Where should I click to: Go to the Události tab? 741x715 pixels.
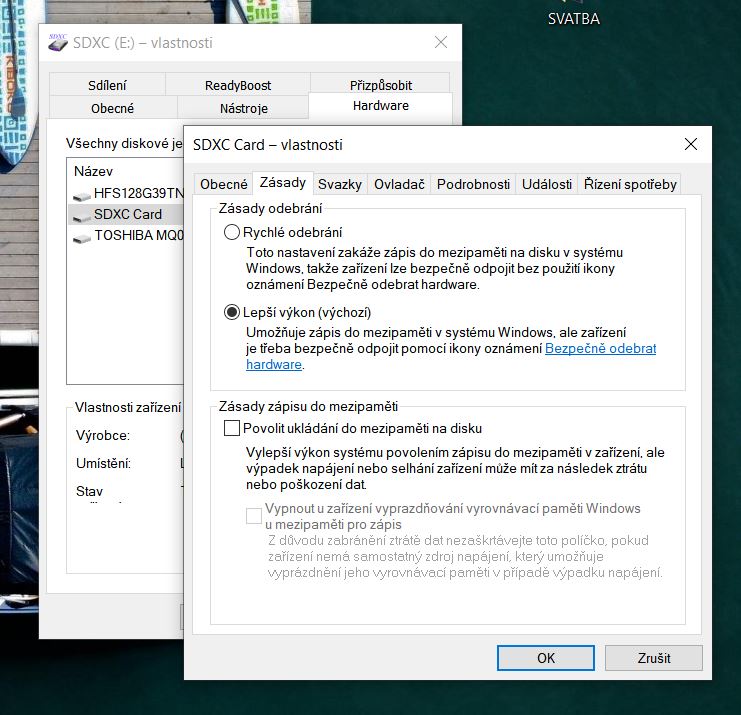coord(547,184)
